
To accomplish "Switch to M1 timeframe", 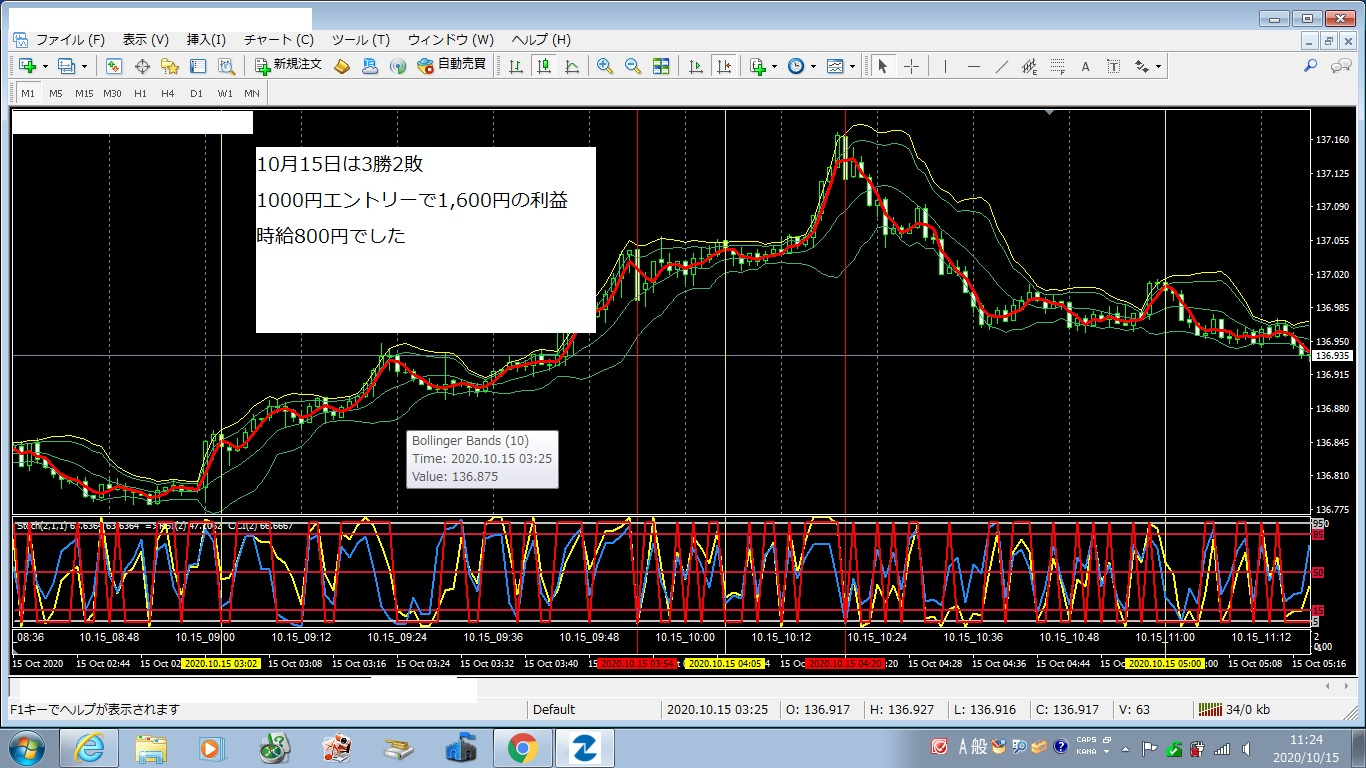I will (x=28, y=93).
